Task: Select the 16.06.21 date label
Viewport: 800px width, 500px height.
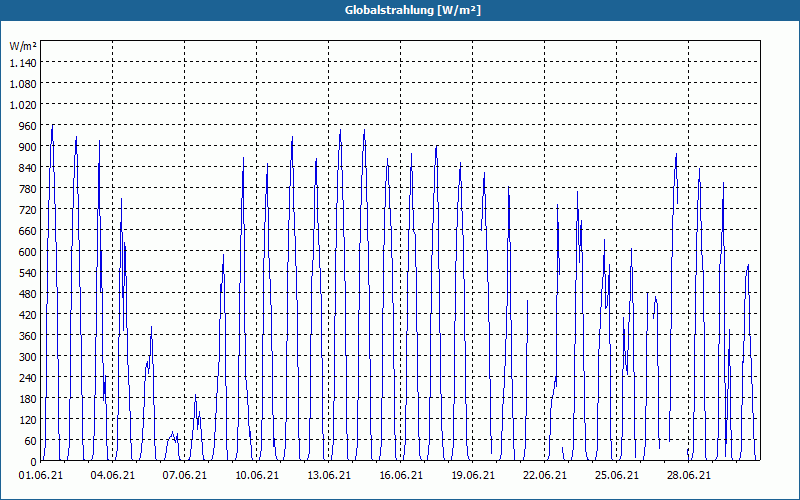Action: (x=401, y=475)
